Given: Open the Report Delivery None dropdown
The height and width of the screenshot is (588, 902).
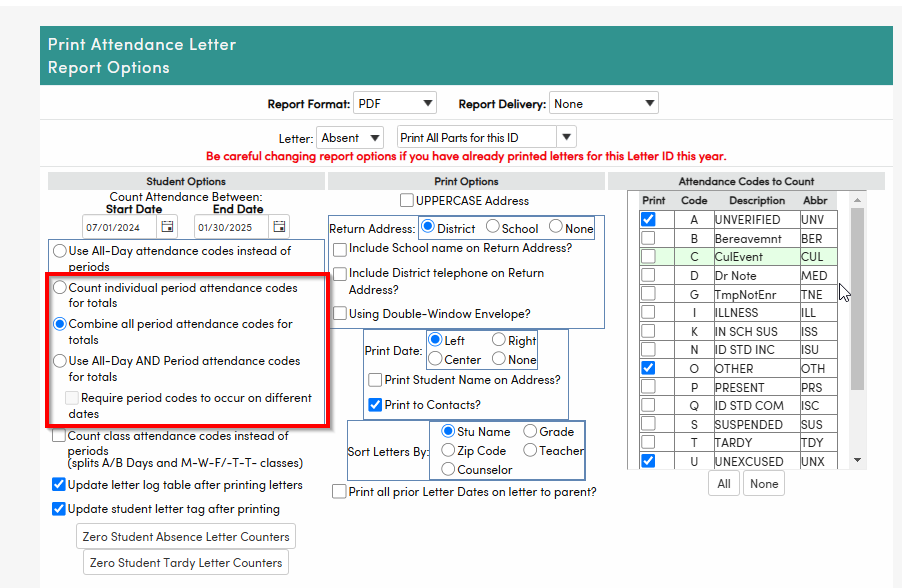Looking at the screenshot, I should tap(603, 104).
